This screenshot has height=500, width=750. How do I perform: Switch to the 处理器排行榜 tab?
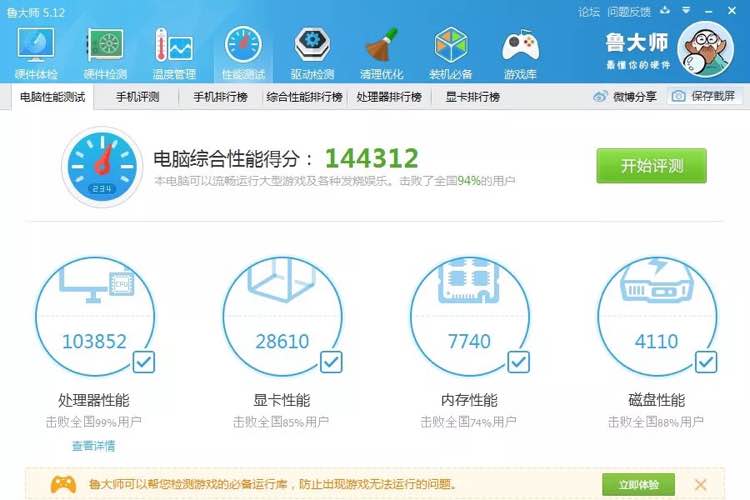(x=389, y=97)
